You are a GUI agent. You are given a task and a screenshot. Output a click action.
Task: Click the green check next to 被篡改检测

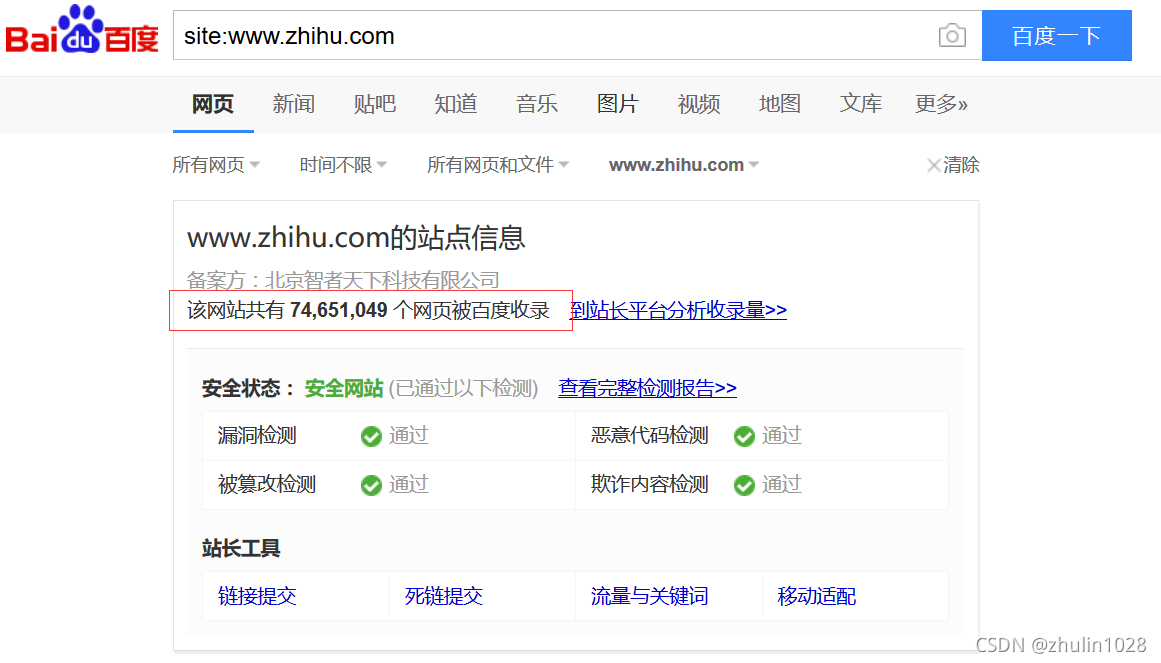371,485
